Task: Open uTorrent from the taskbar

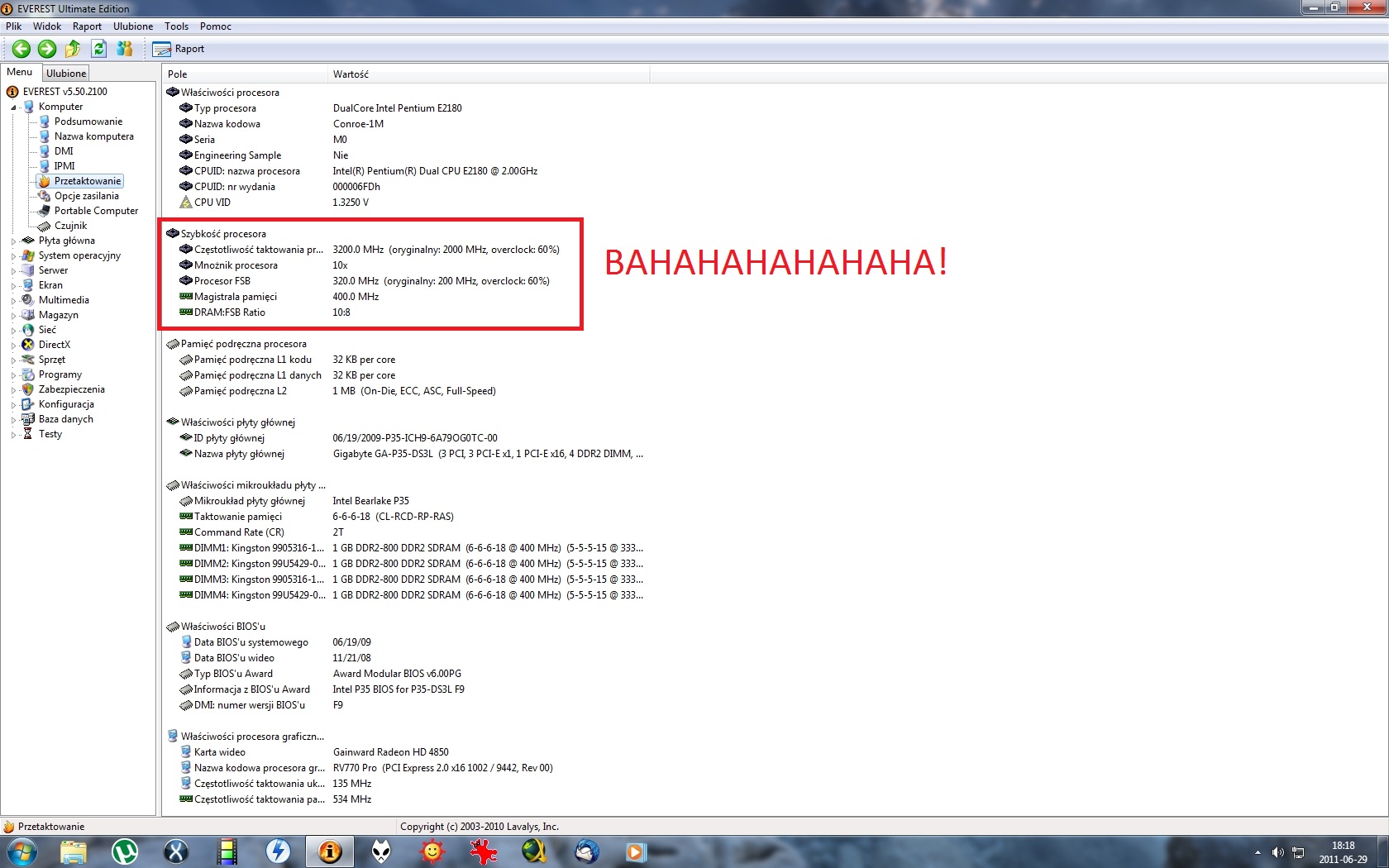Action: click(x=125, y=851)
